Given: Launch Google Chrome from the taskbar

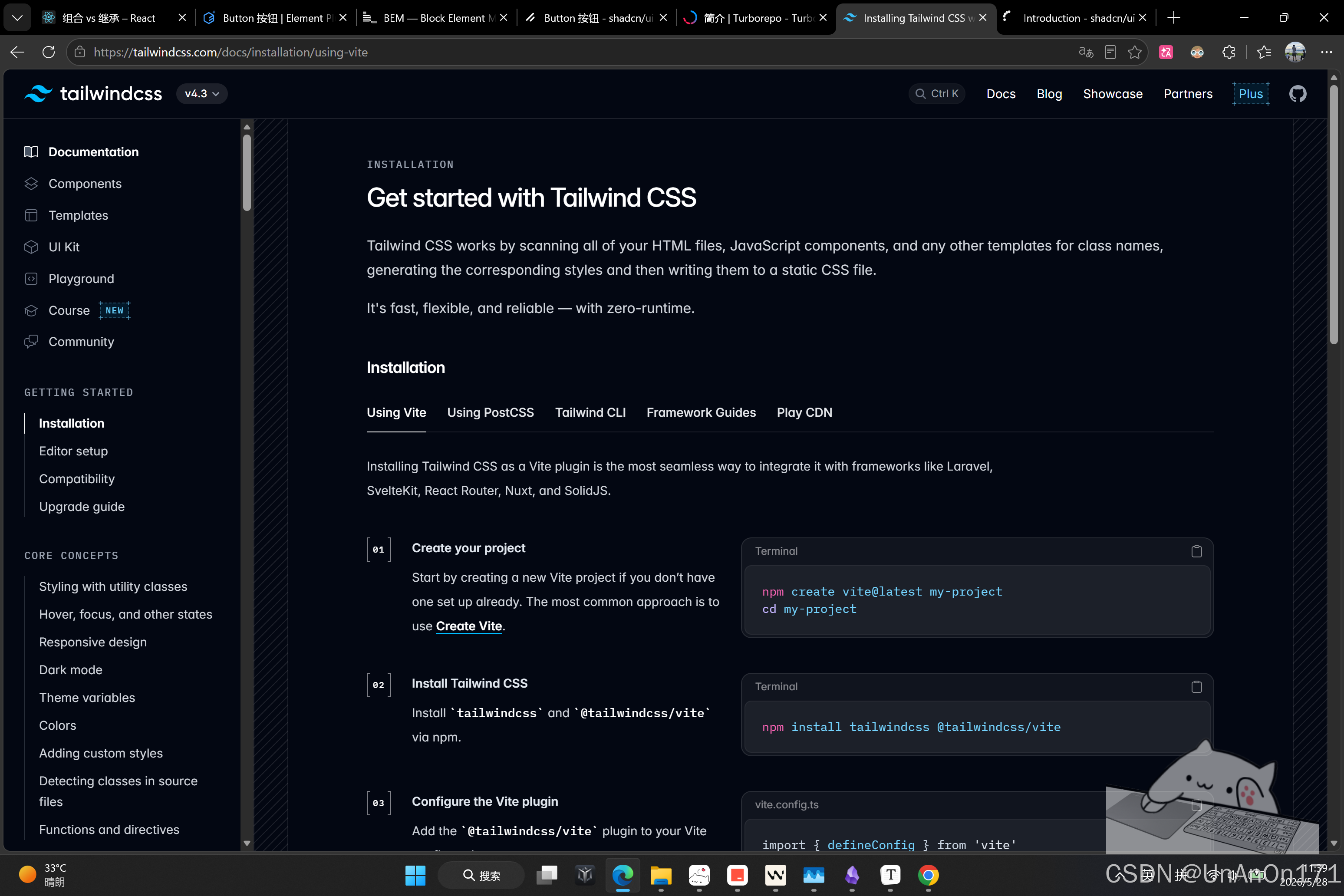Looking at the screenshot, I should point(928,875).
